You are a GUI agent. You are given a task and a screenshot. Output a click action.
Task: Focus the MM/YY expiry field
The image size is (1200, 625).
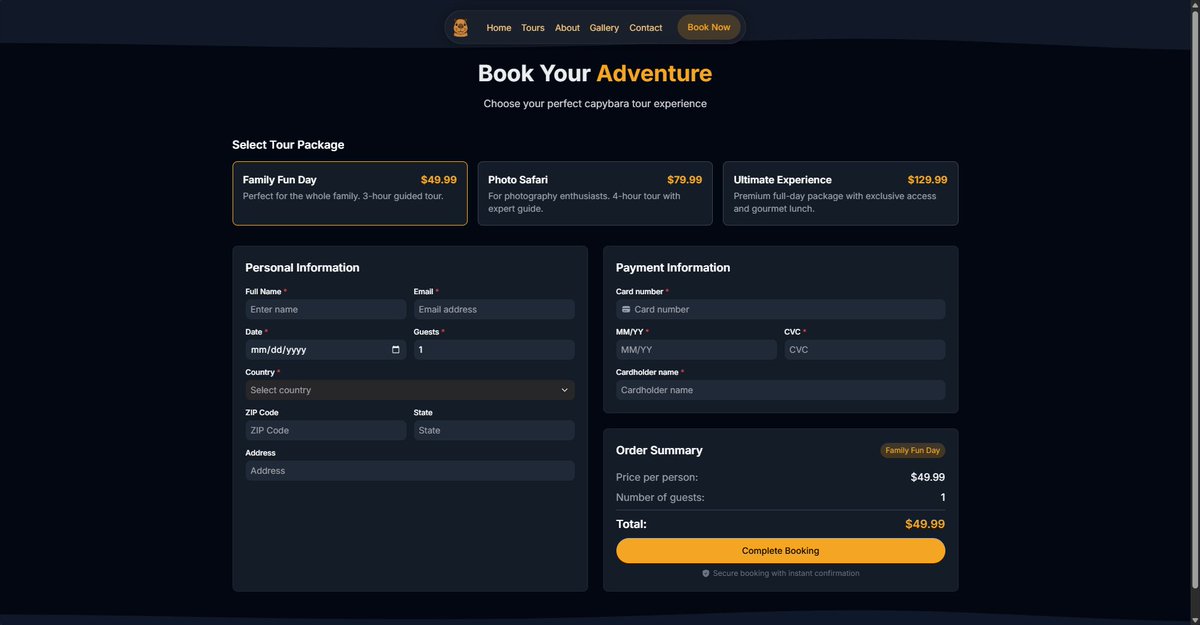click(x=696, y=350)
